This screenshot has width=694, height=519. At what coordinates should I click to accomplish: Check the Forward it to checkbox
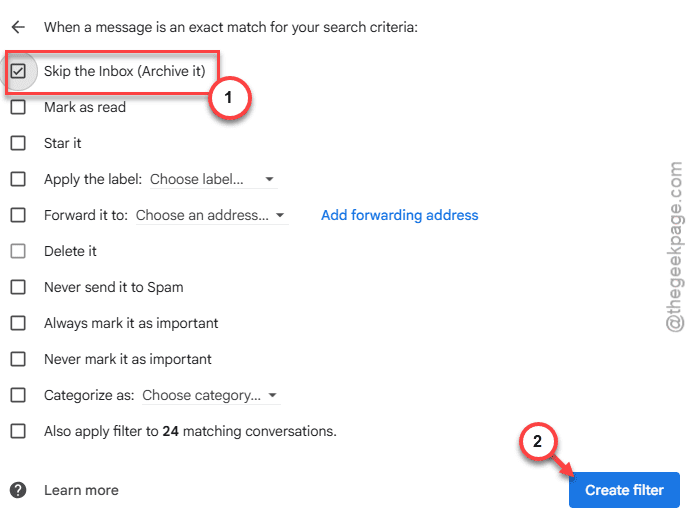tap(18, 215)
